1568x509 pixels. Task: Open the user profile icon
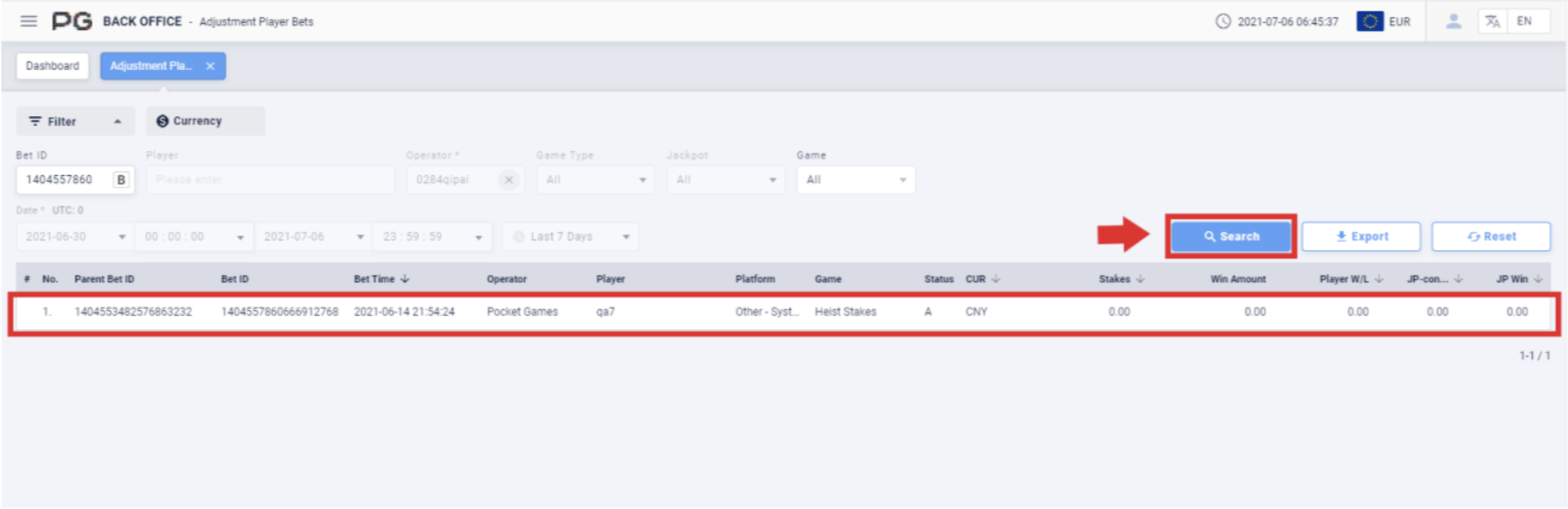[x=1454, y=21]
